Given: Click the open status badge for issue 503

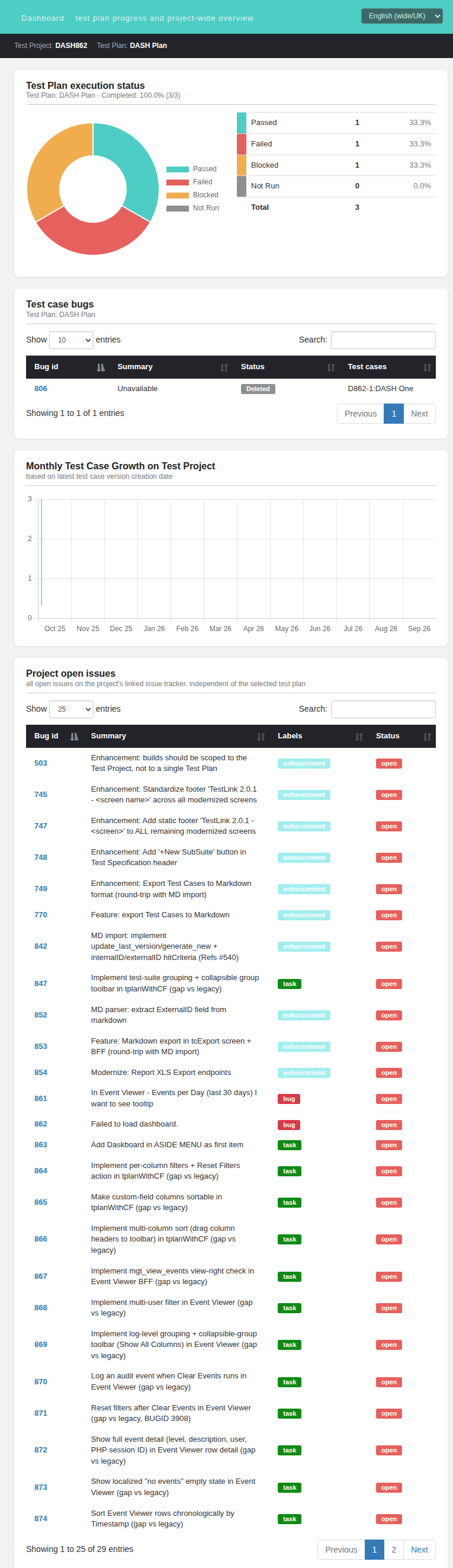Looking at the screenshot, I should (x=388, y=763).
